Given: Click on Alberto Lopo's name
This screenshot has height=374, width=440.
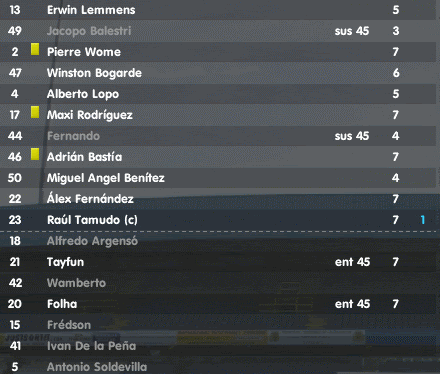Looking at the screenshot, I should 83,94.
